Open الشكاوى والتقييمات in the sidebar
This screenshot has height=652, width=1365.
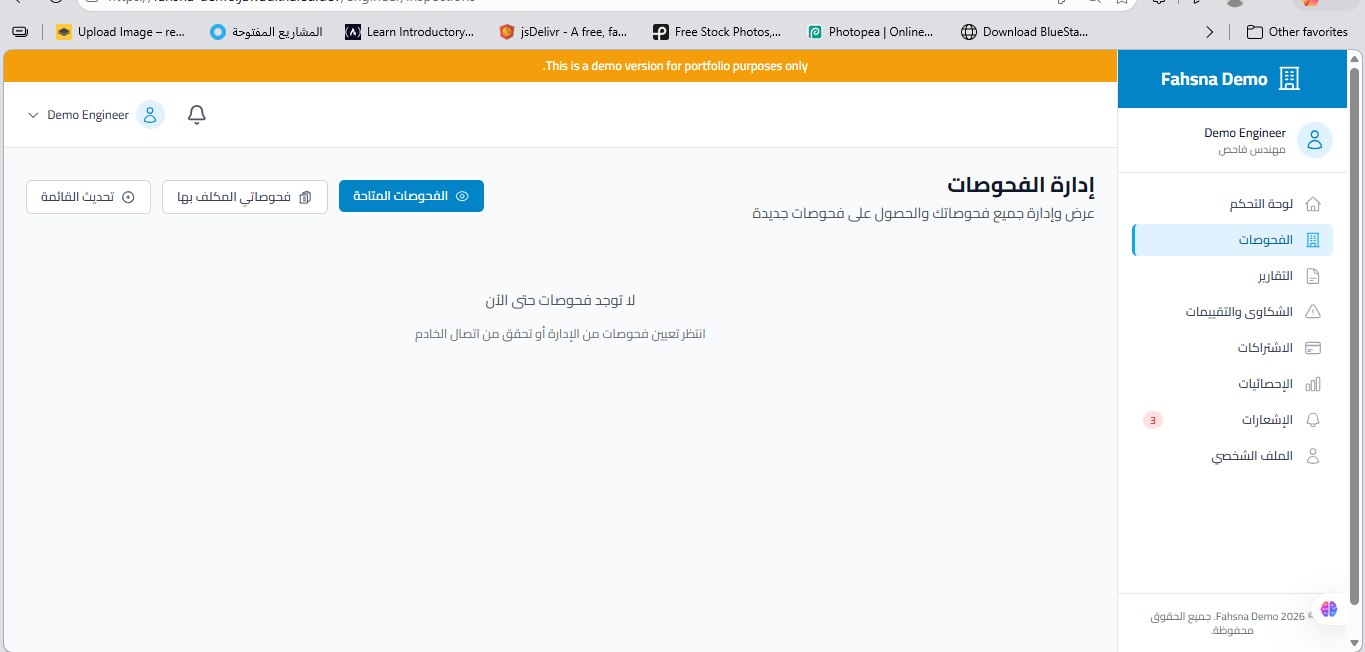1232,312
